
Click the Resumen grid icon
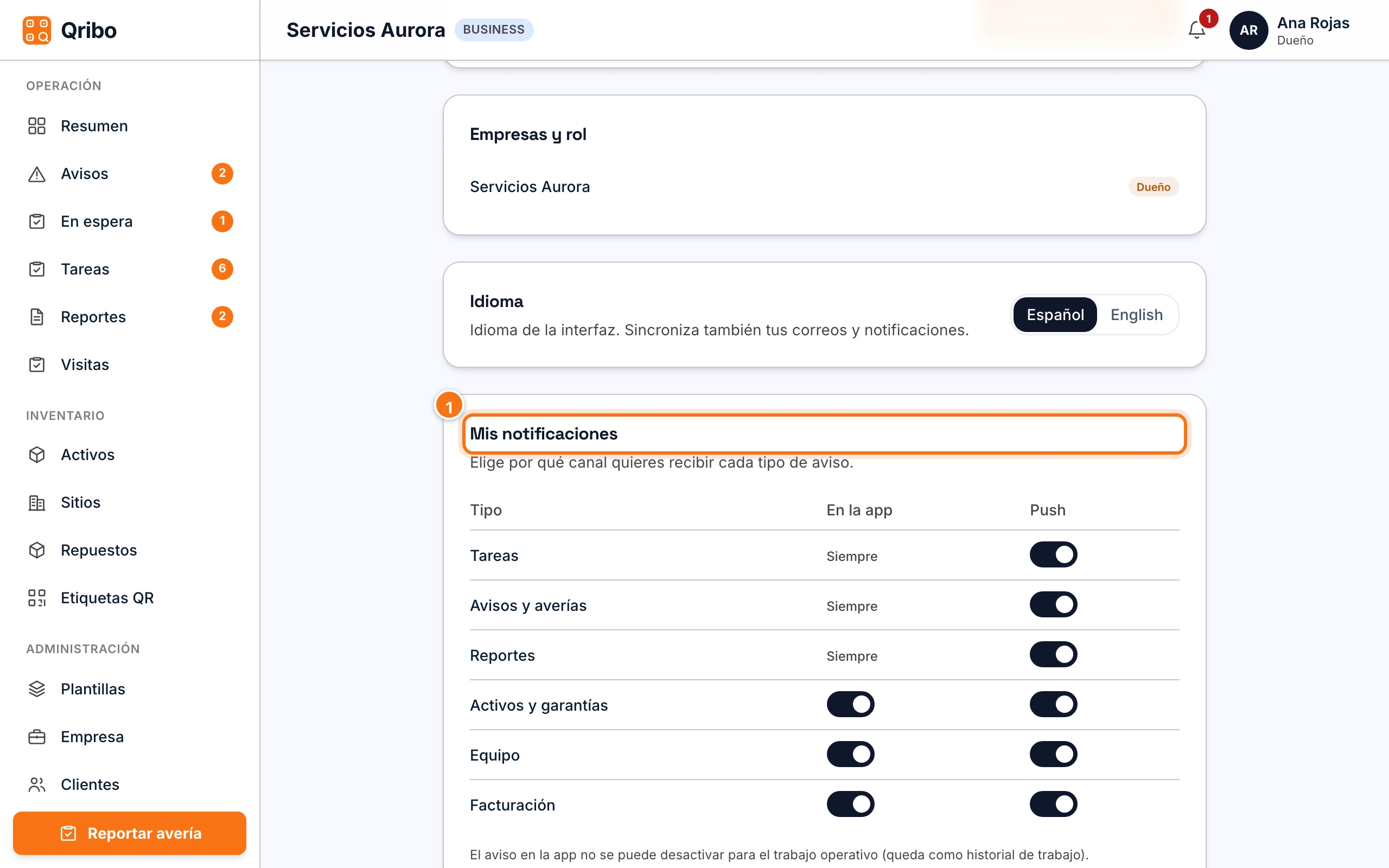pos(37,126)
